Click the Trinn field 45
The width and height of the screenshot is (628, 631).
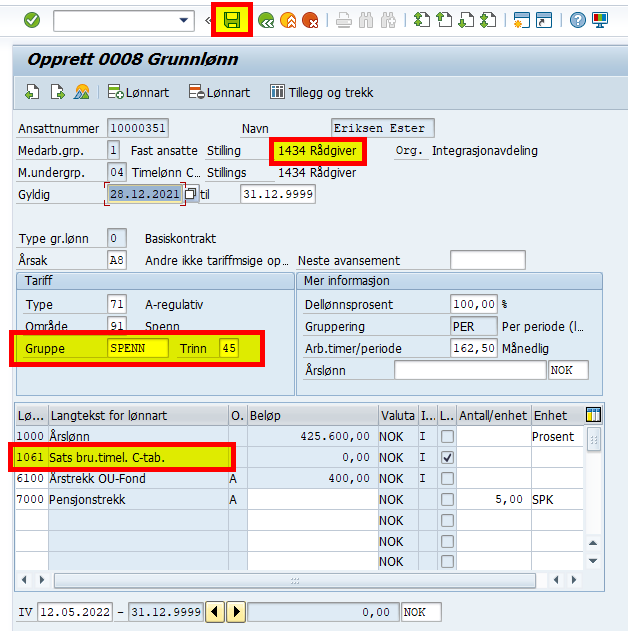click(x=229, y=348)
